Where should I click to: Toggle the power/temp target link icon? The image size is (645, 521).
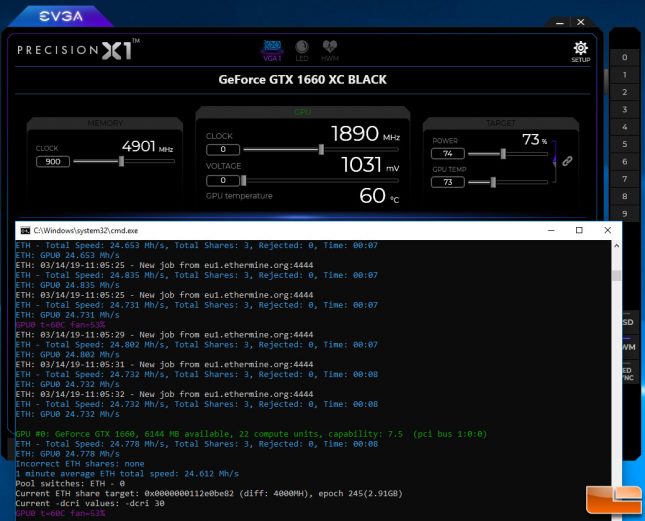pyautogui.click(x=567, y=161)
